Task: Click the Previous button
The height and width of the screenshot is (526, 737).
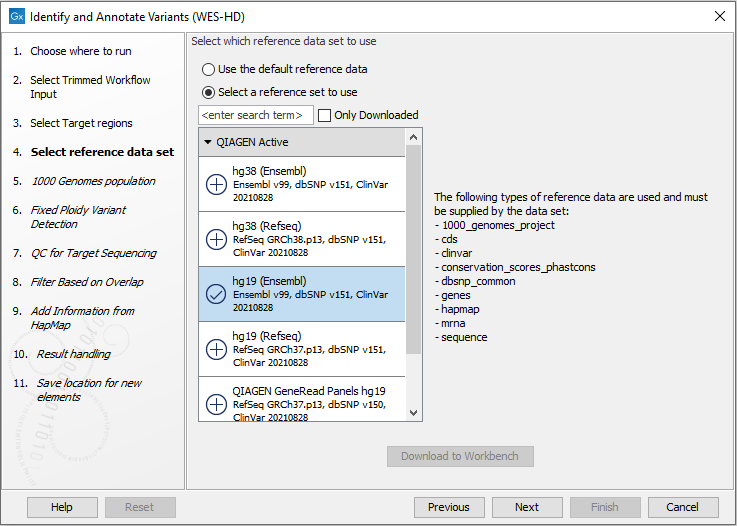Action: click(x=449, y=507)
